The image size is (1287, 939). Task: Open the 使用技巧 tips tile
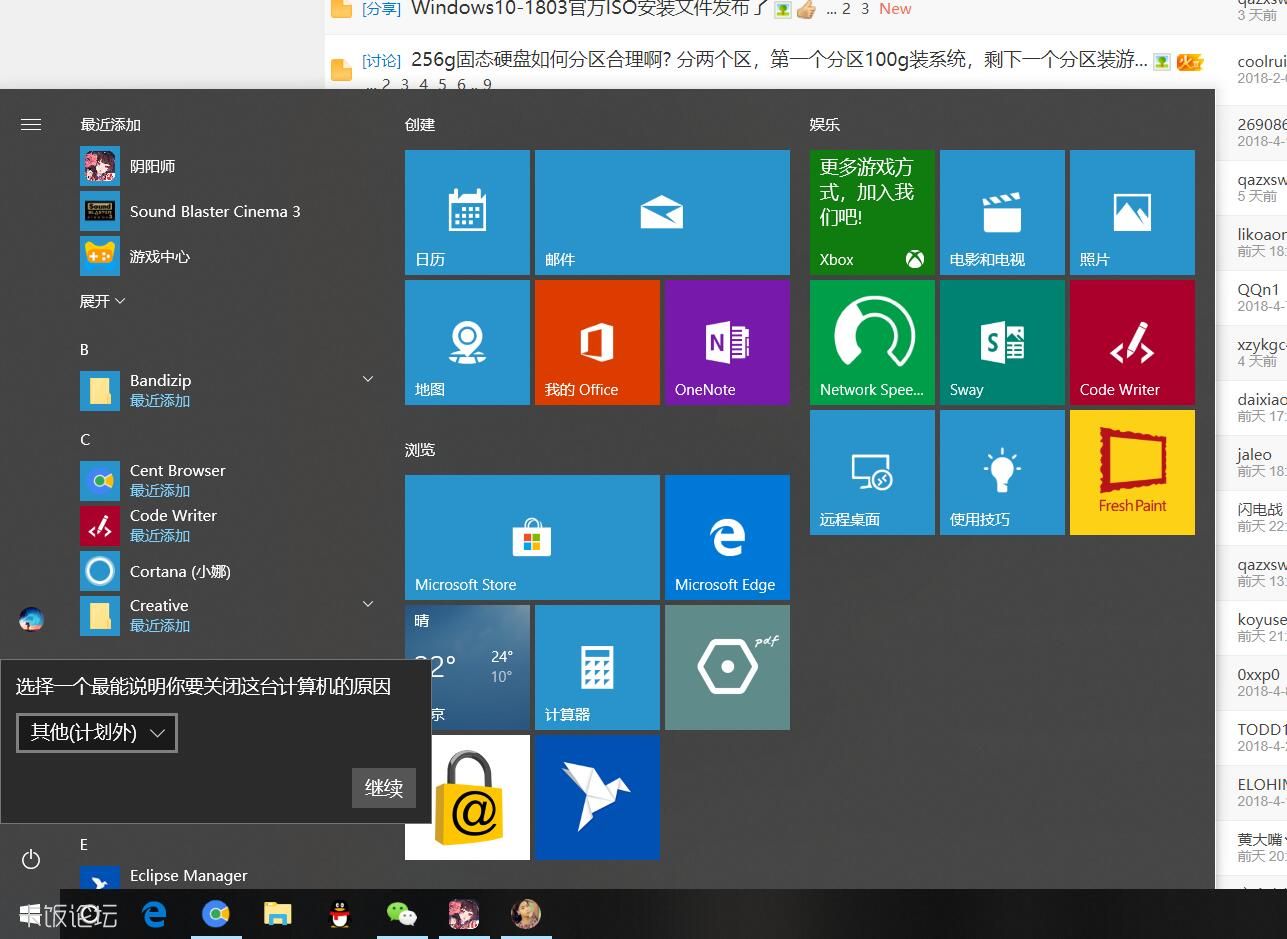tap(1002, 472)
